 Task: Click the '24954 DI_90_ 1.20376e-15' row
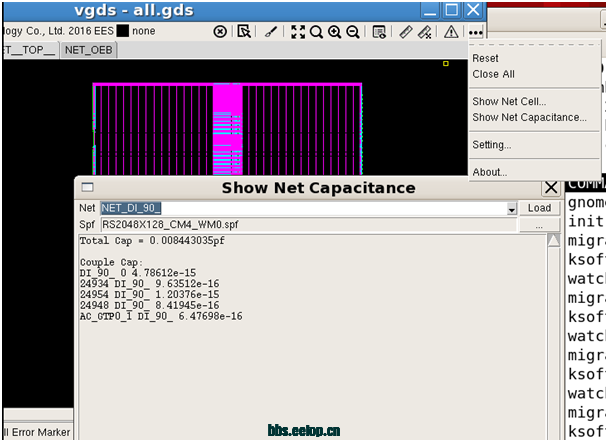click(x=150, y=295)
